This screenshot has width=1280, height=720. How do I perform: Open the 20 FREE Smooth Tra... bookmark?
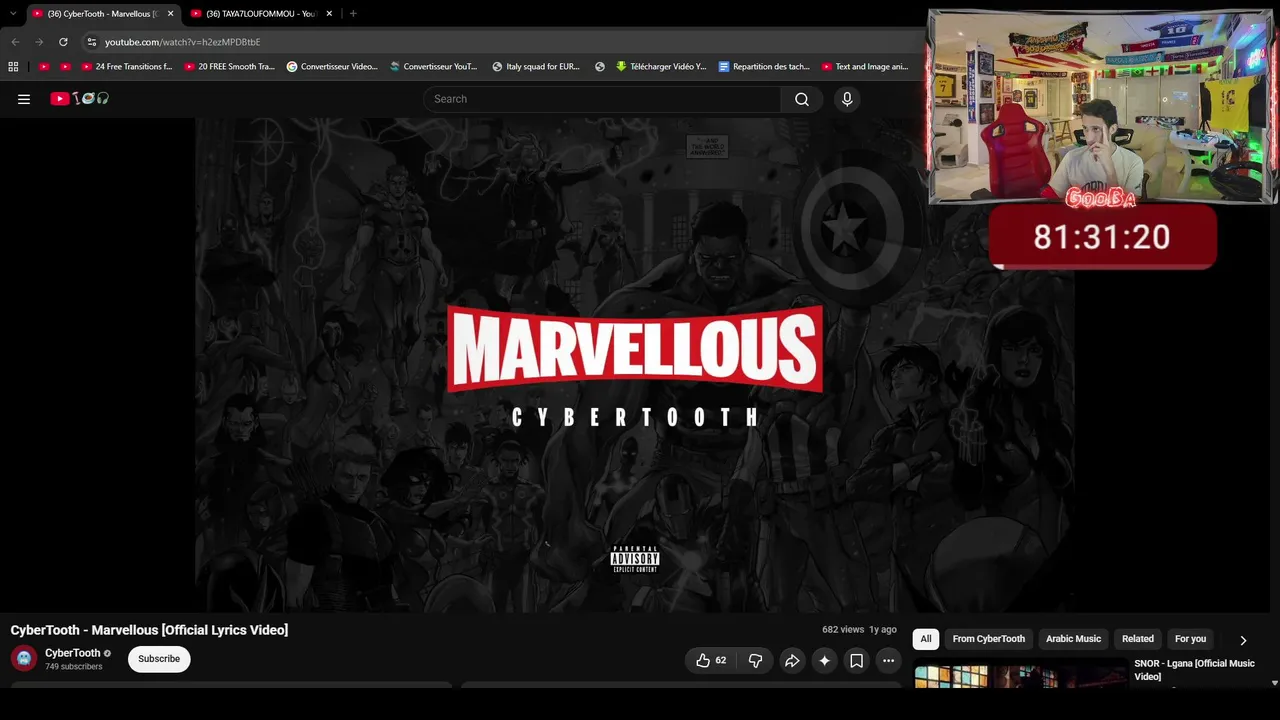(x=229, y=67)
